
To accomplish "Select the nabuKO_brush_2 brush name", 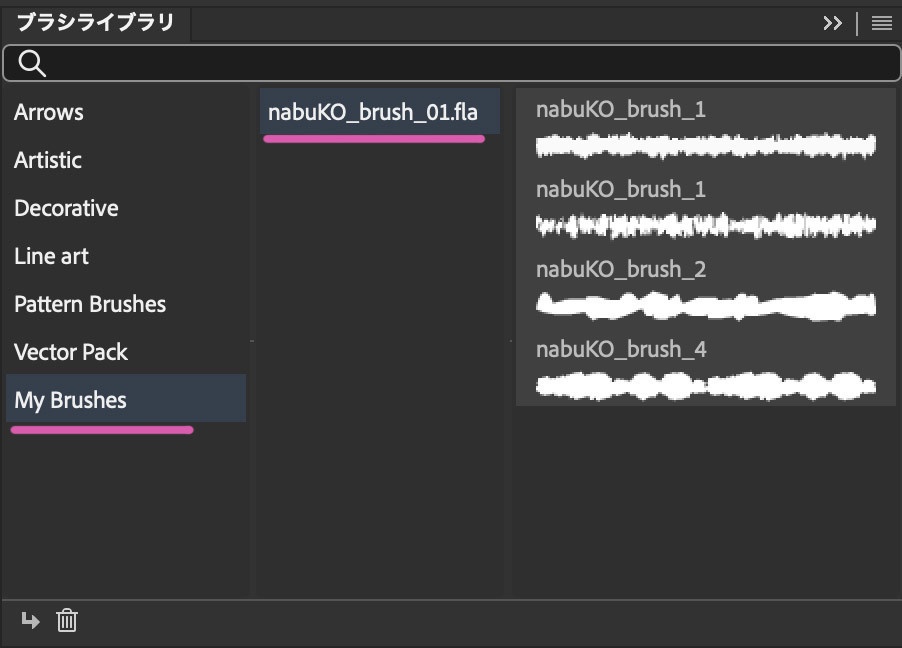I will (621, 269).
